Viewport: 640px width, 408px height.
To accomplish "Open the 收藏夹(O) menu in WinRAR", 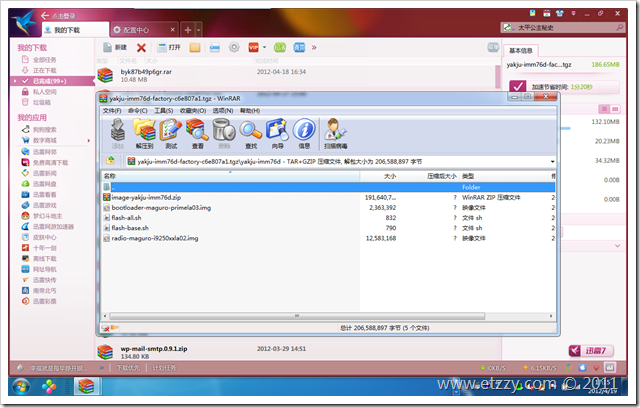I will pos(193,111).
